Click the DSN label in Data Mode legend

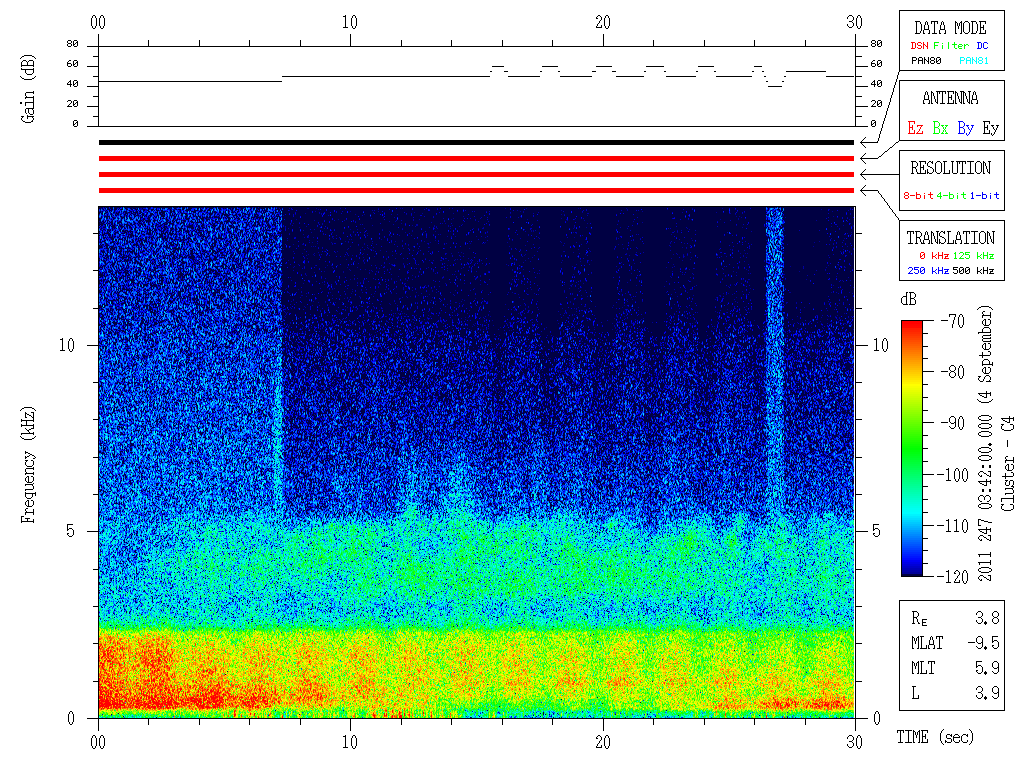(919, 46)
